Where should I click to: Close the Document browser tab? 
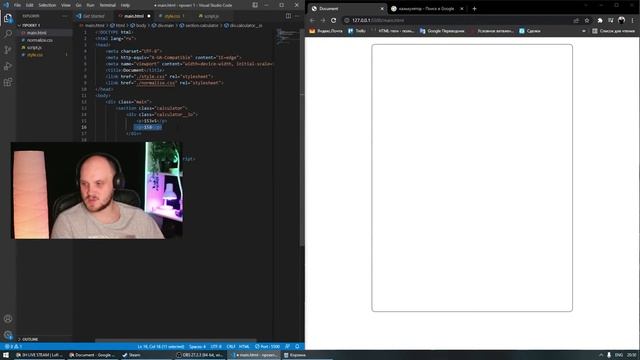(382, 9)
